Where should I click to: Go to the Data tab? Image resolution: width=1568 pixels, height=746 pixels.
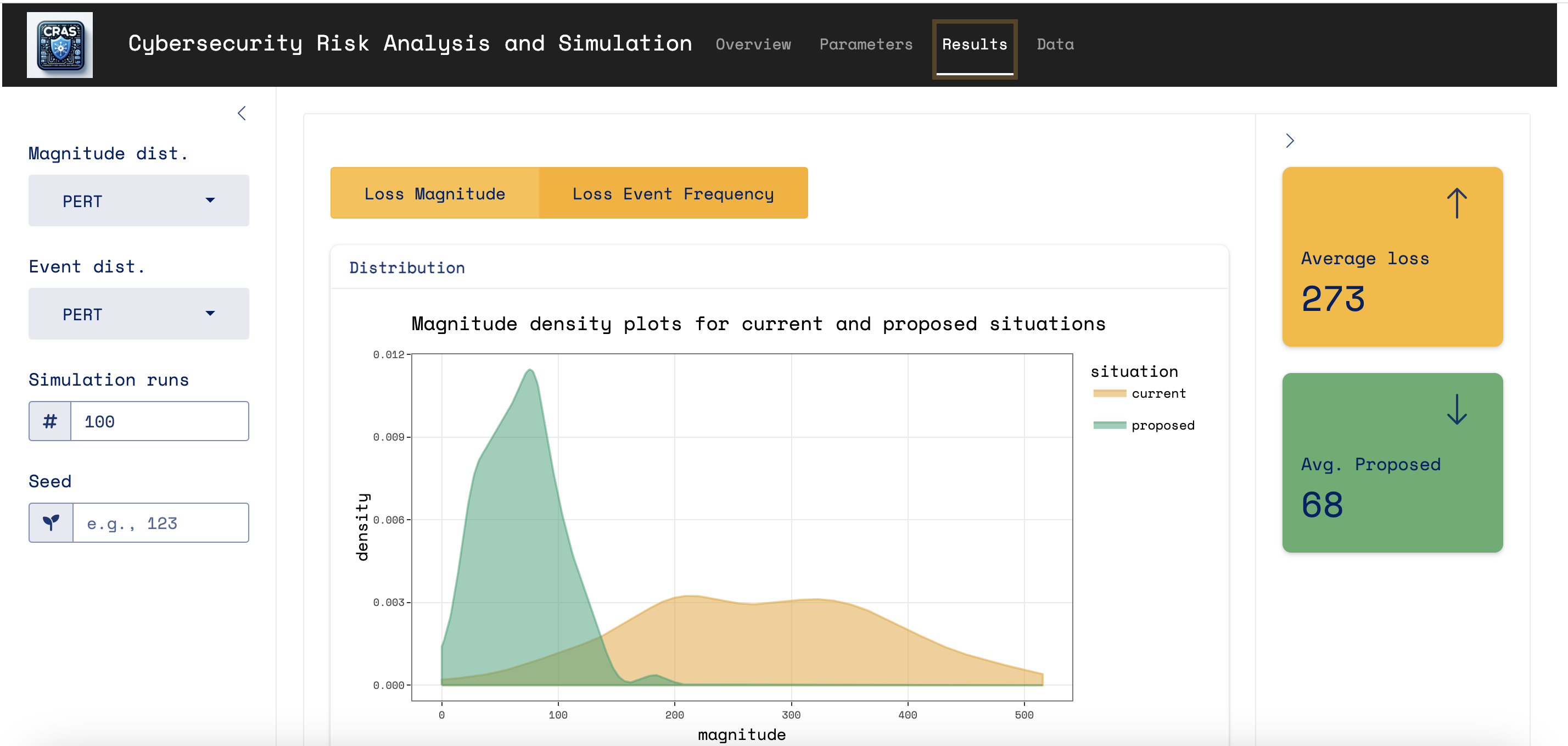click(x=1055, y=44)
